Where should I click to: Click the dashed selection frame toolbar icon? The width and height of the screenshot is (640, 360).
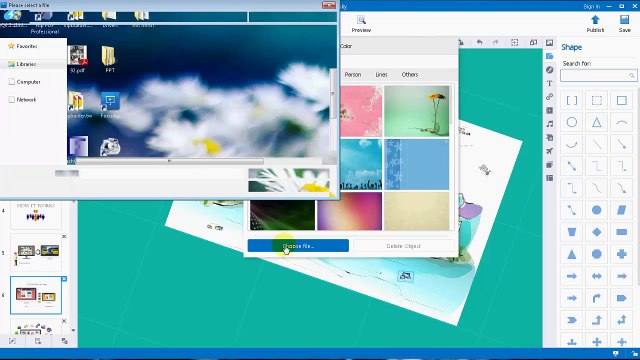[515, 42]
